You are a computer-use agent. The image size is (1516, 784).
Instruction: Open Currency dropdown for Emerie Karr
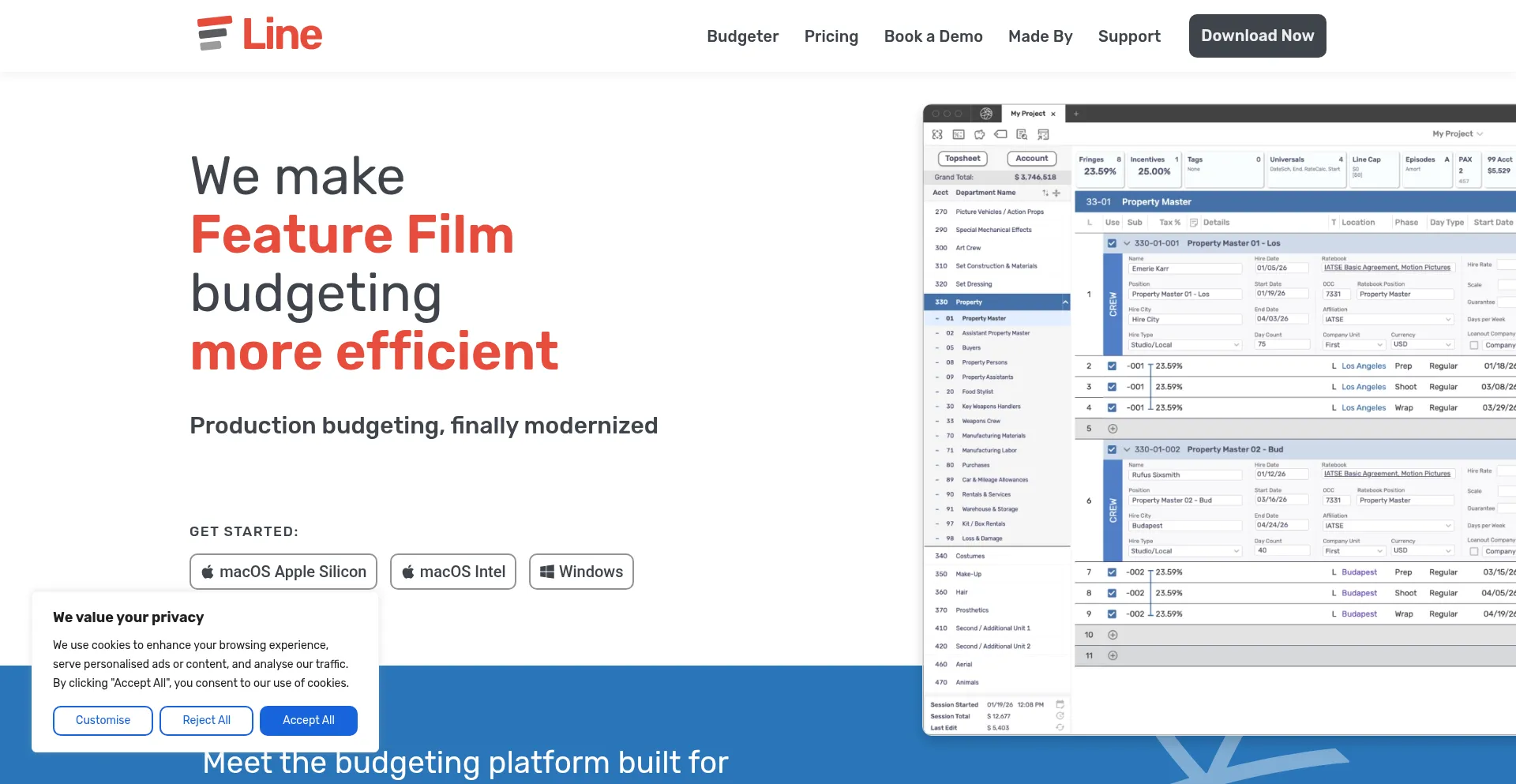[1422, 344]
